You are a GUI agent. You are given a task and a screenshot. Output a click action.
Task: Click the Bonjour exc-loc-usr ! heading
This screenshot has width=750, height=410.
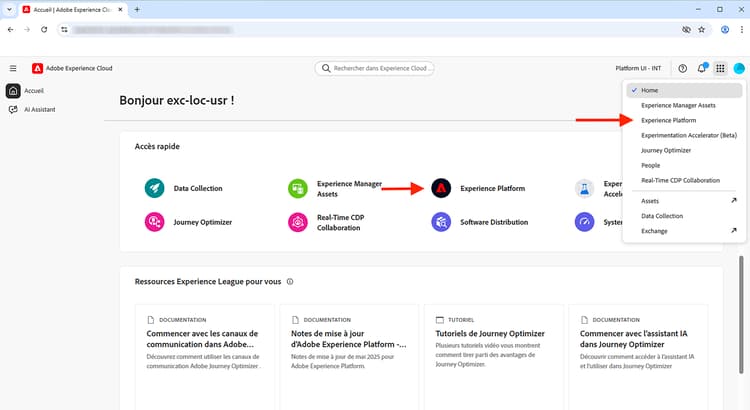click(177, 100)
